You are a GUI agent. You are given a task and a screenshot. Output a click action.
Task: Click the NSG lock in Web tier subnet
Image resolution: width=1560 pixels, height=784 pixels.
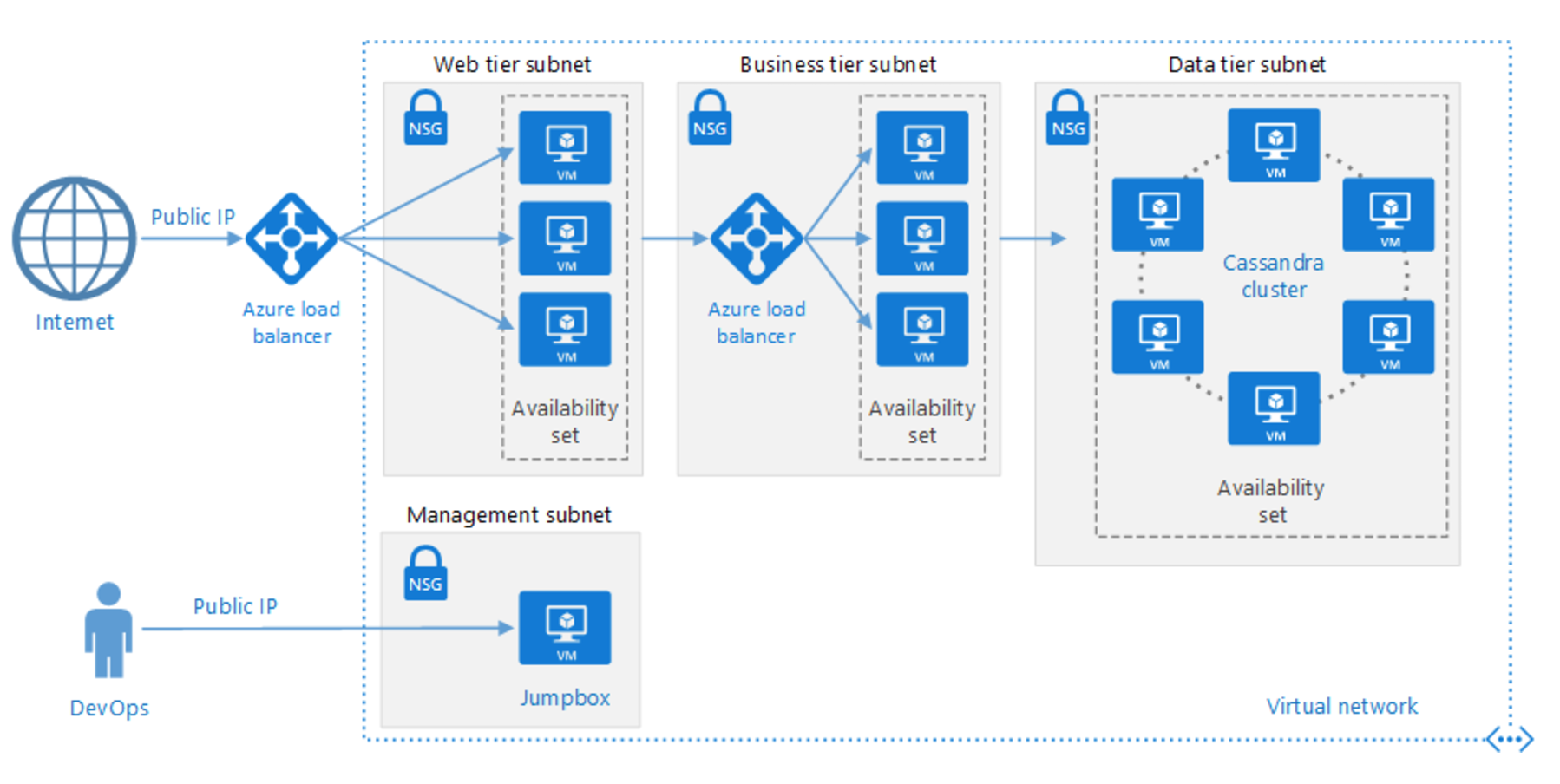click(425, 117)
